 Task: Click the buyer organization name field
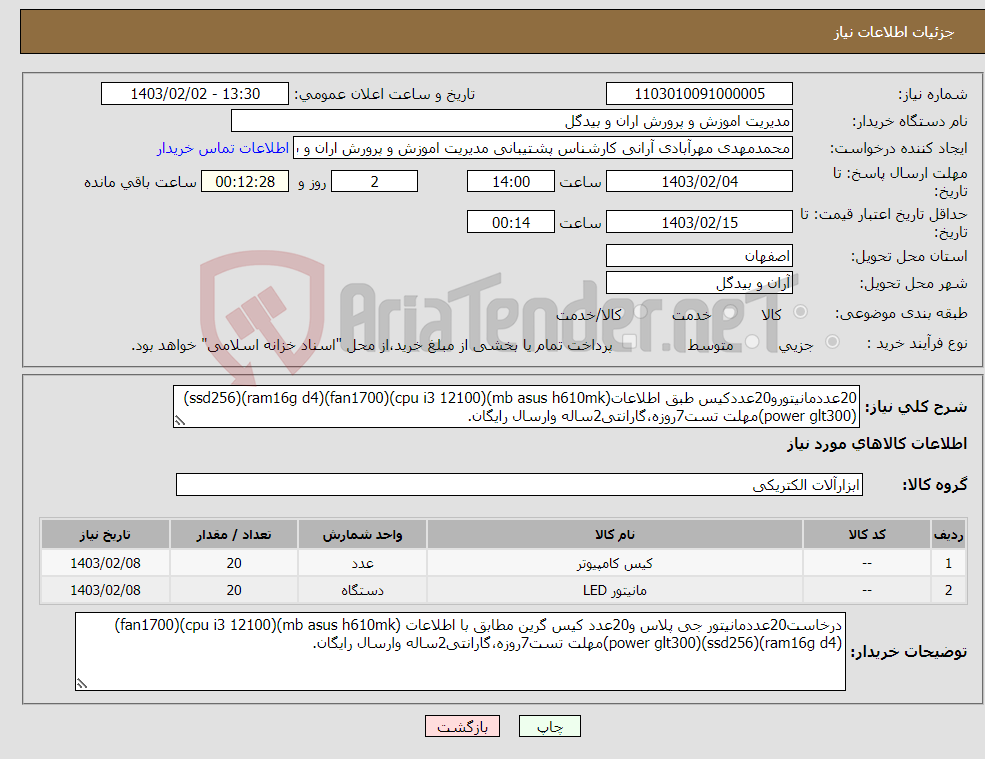pos(512,121)
